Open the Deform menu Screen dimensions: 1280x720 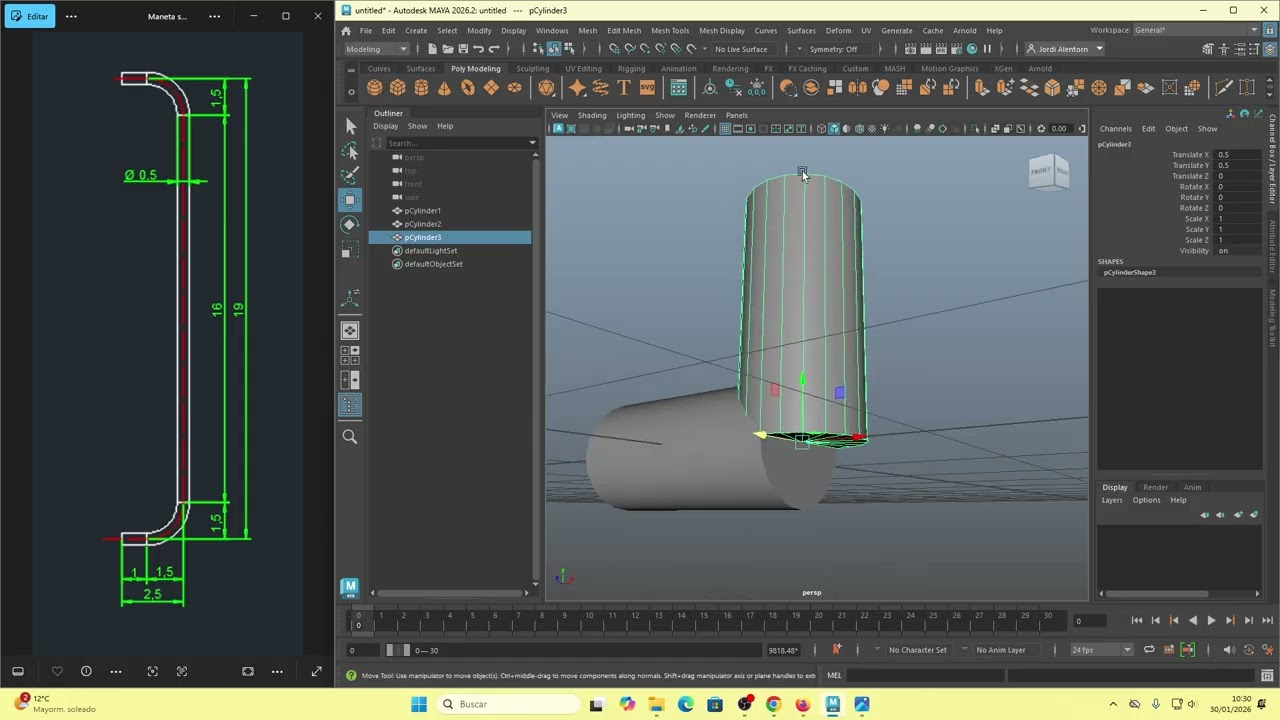click(838, 30)
